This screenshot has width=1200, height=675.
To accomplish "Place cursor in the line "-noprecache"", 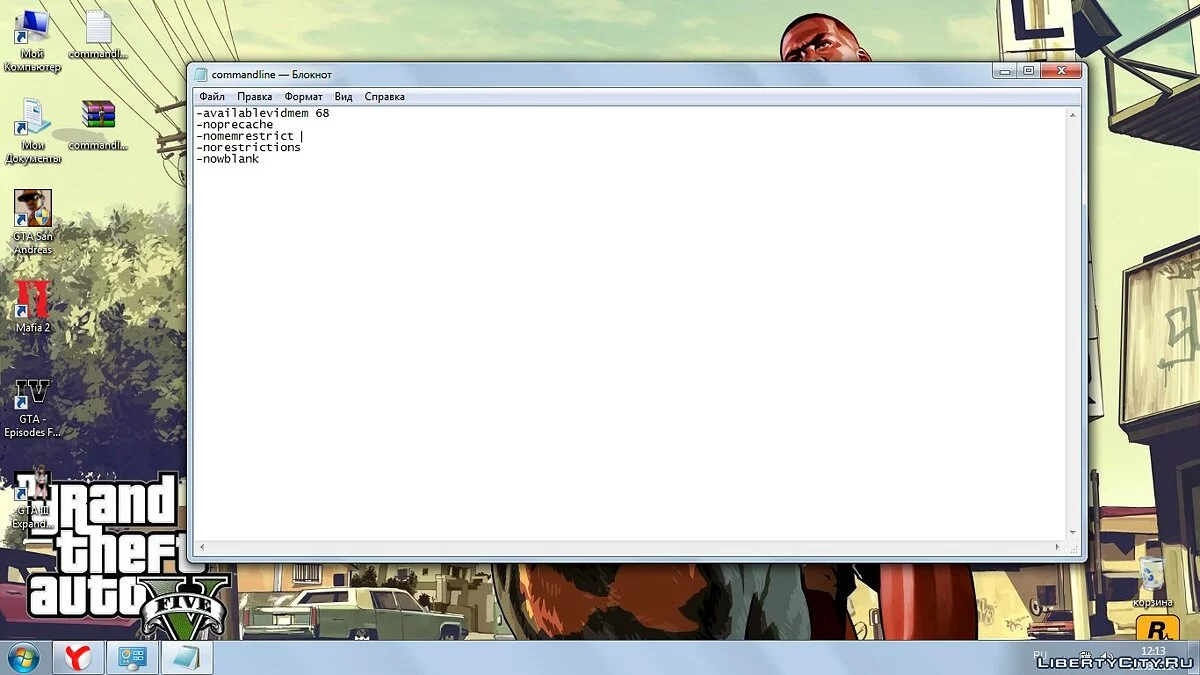I will point(235,125).
